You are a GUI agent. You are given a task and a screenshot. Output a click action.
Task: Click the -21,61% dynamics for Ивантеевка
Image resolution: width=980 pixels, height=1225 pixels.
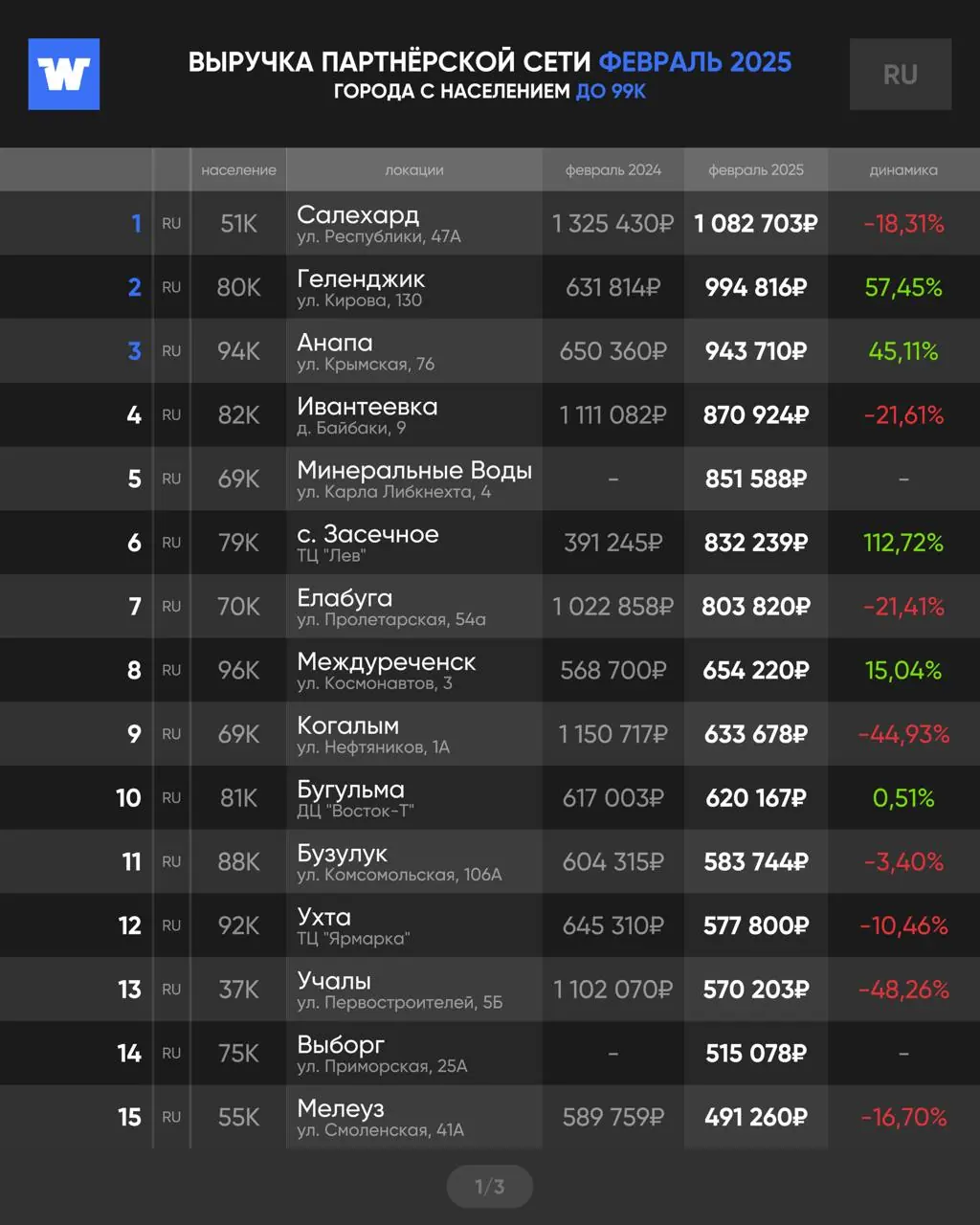(x=903, y=415)
